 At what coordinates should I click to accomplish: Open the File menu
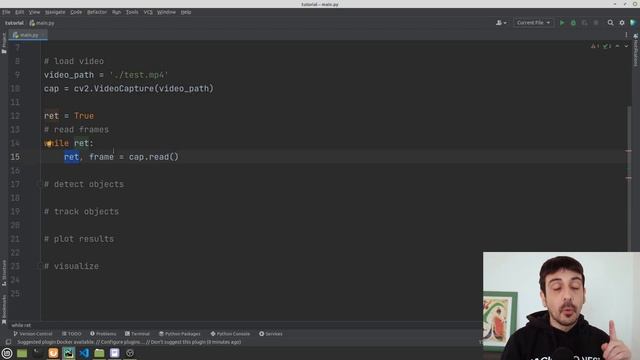coord(6,12)
